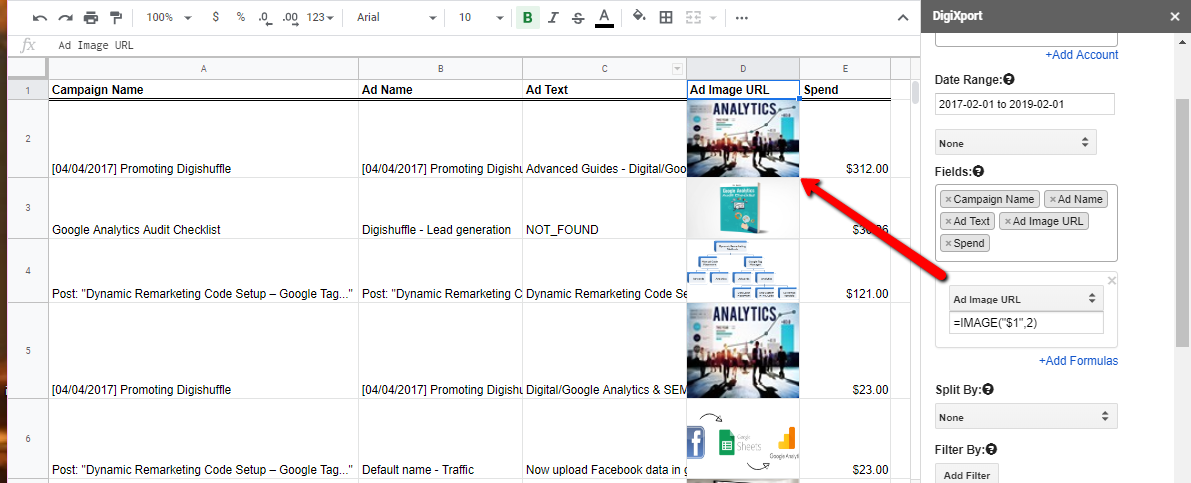Screen dimensions: 1191x483
Task: Select column A header
Action: [204, 69]
